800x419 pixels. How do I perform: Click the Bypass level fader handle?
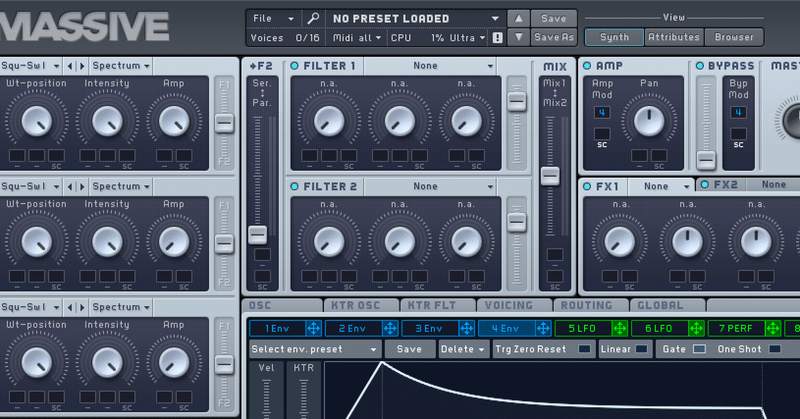click(706, 160)
